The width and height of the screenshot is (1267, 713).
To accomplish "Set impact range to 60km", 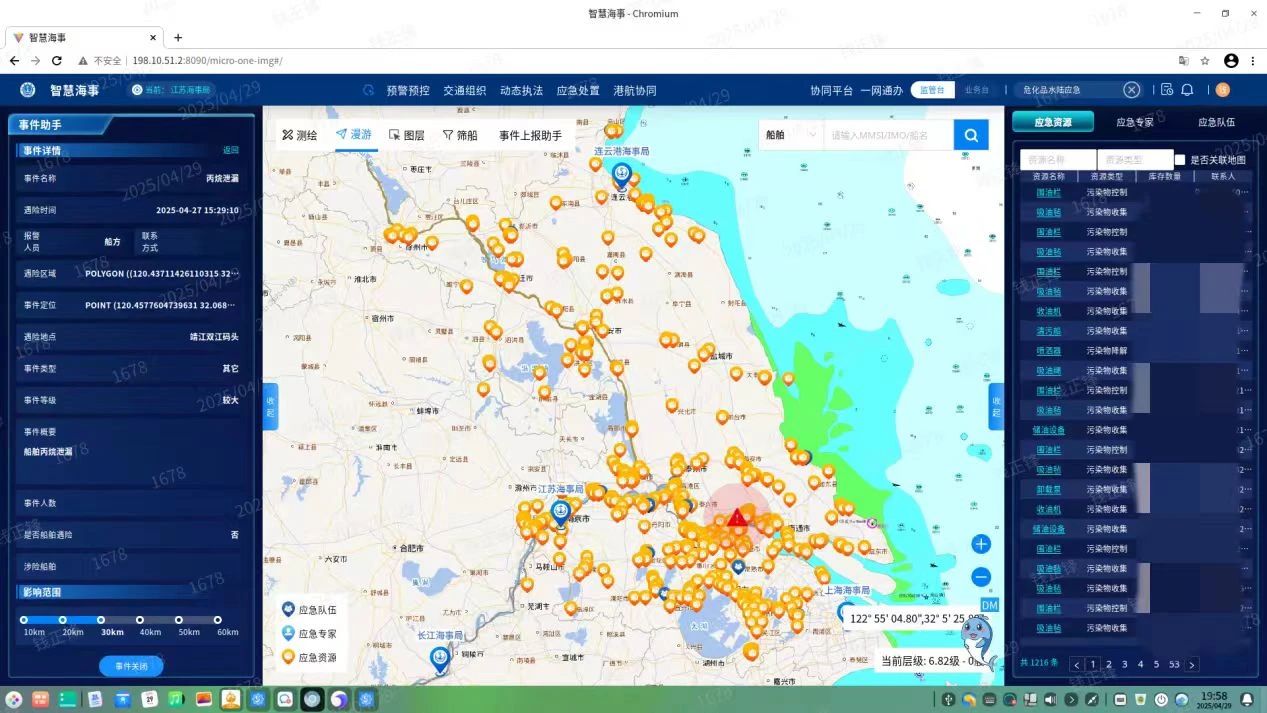I will 217,620.
